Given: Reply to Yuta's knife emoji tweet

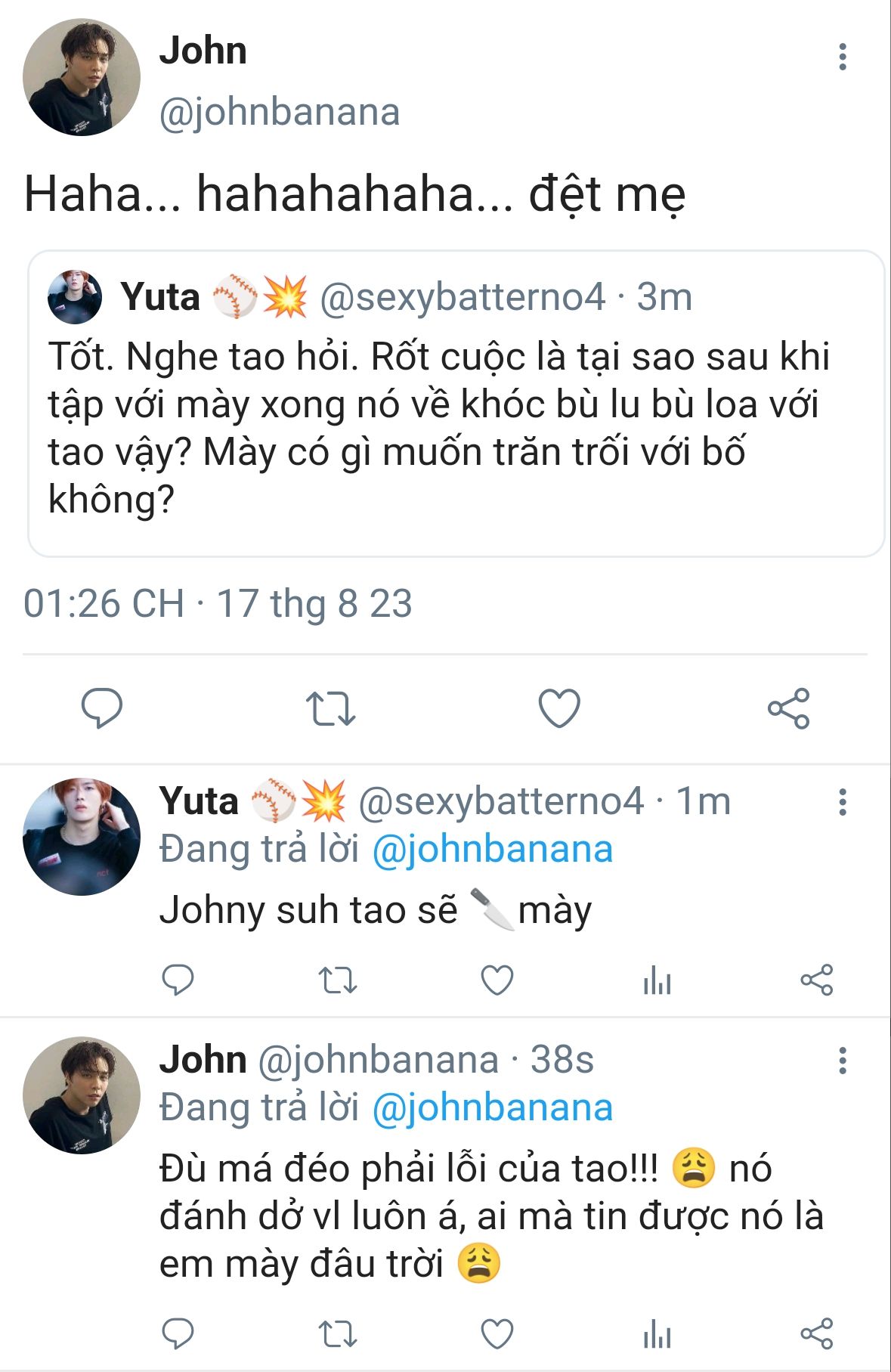Looking at the screenshot, I should [x=178, y=980].
